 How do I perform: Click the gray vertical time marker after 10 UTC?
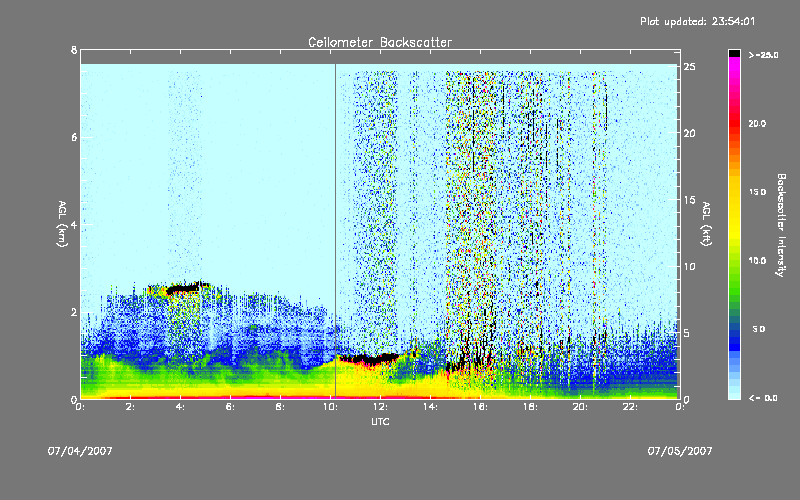pos(335,231)
